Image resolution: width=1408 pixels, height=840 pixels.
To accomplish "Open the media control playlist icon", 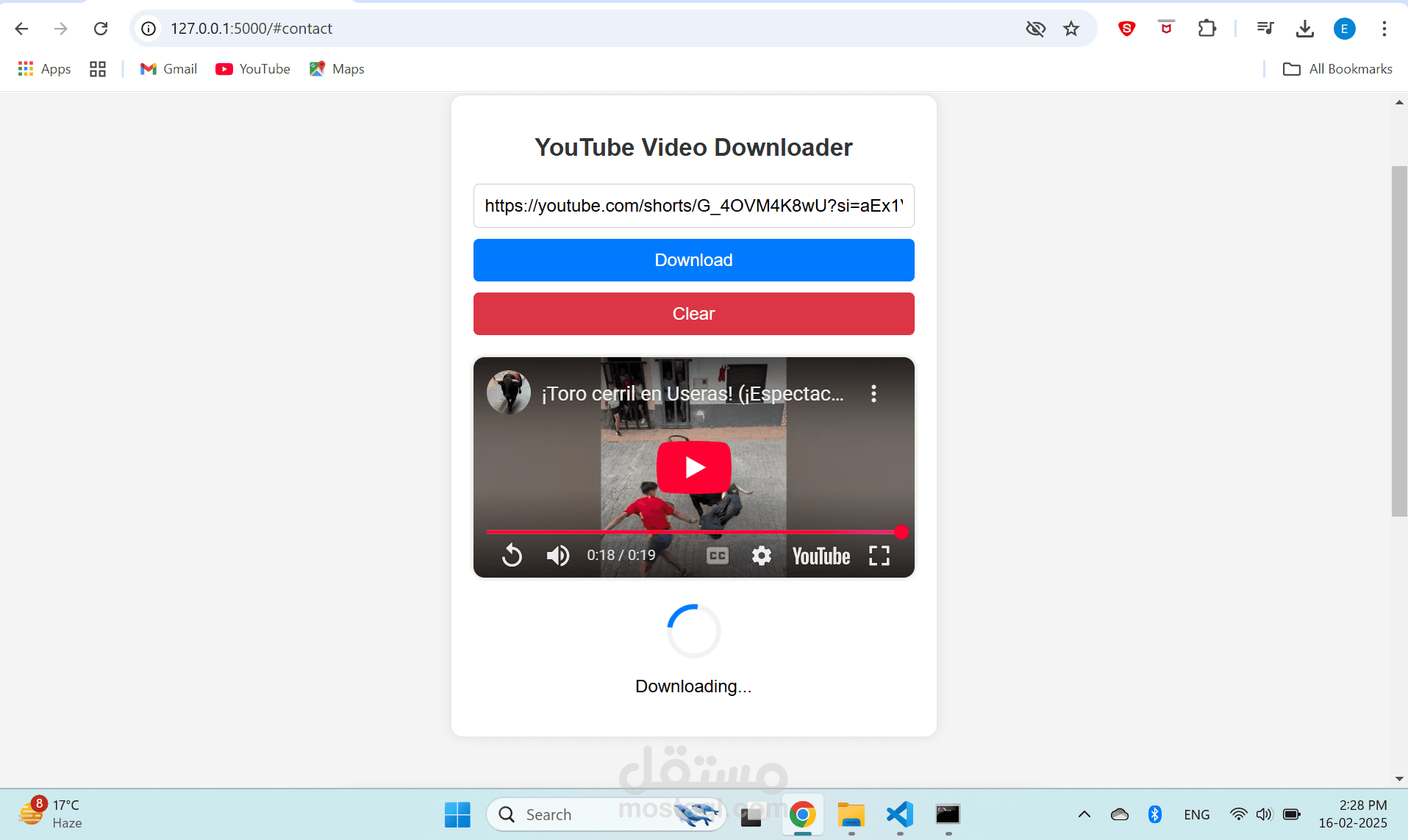I will coord(1265,29).
